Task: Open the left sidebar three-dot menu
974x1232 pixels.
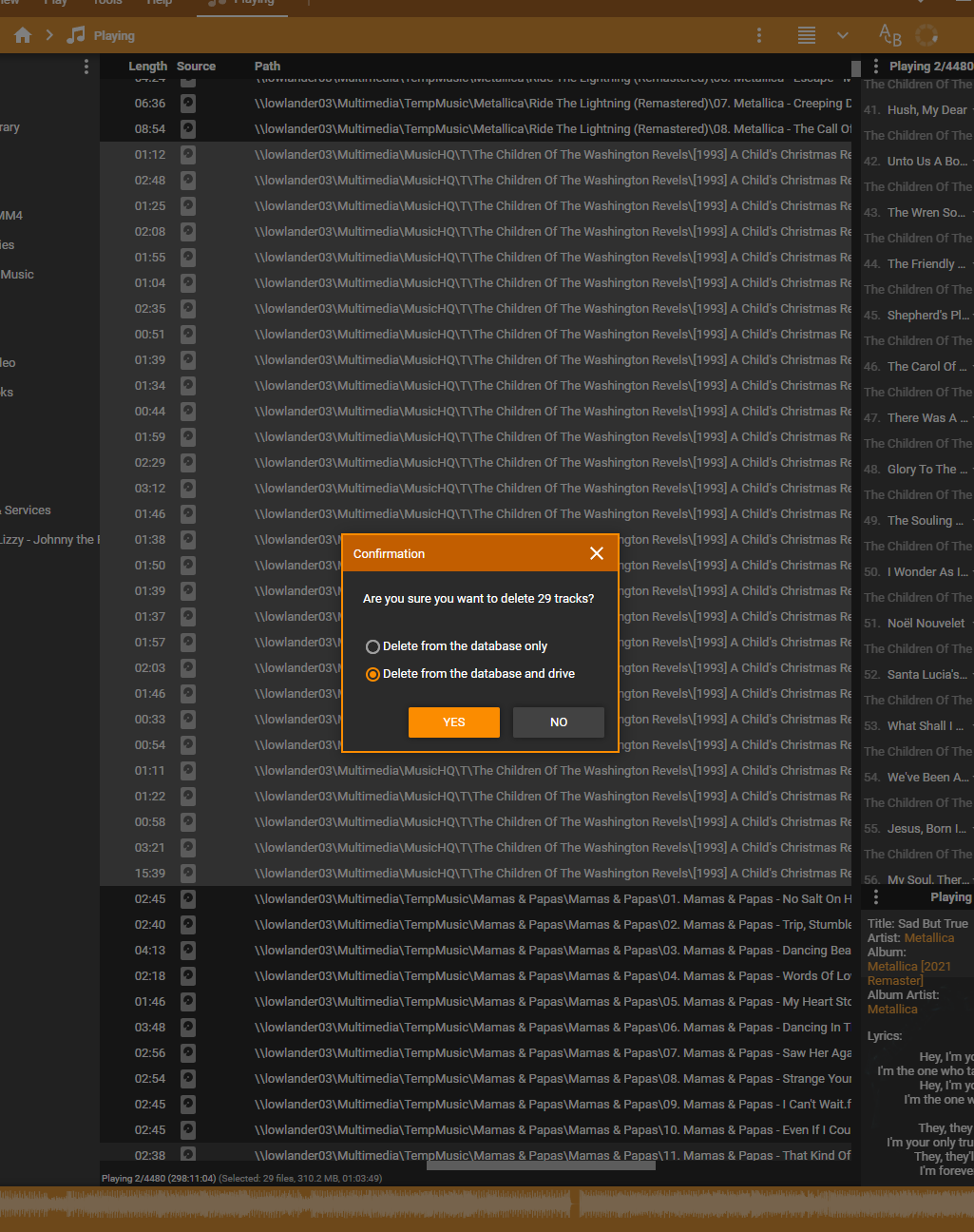Action: point(86,67)
